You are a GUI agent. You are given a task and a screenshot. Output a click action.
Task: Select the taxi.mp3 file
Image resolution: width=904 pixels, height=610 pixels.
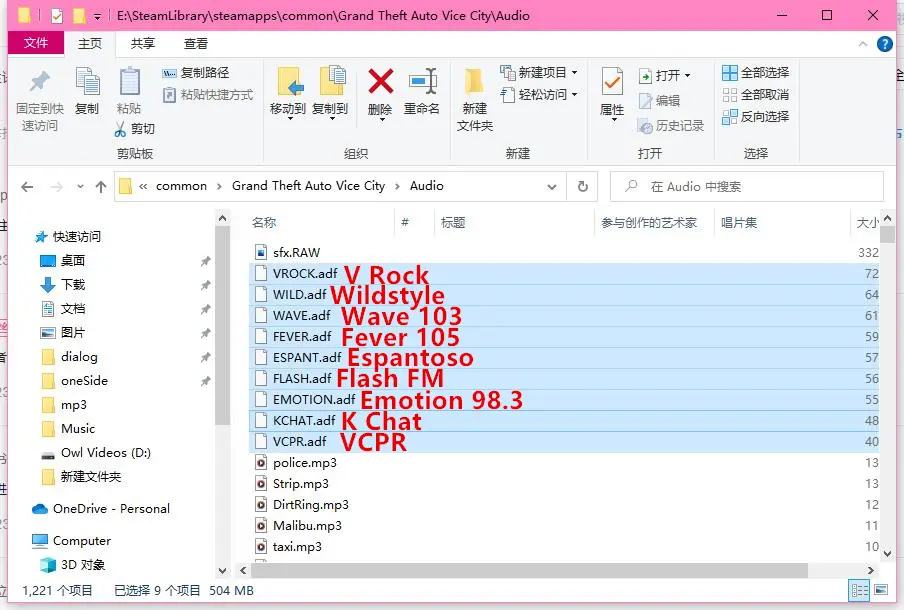pyautogui.click(x=297, y=546)
